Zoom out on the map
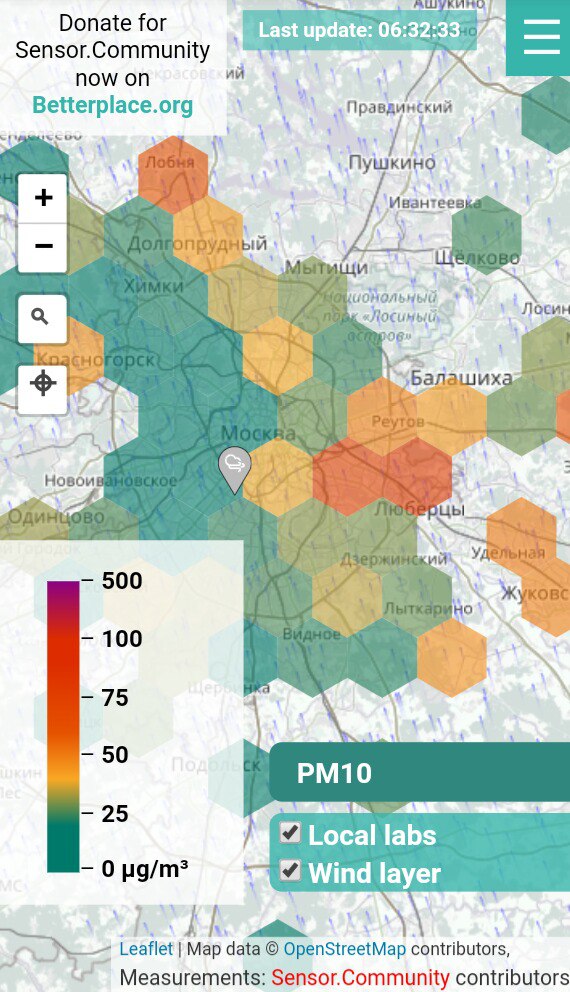The width and height of the screenshot is (570, 992). [x=43, y=247]
